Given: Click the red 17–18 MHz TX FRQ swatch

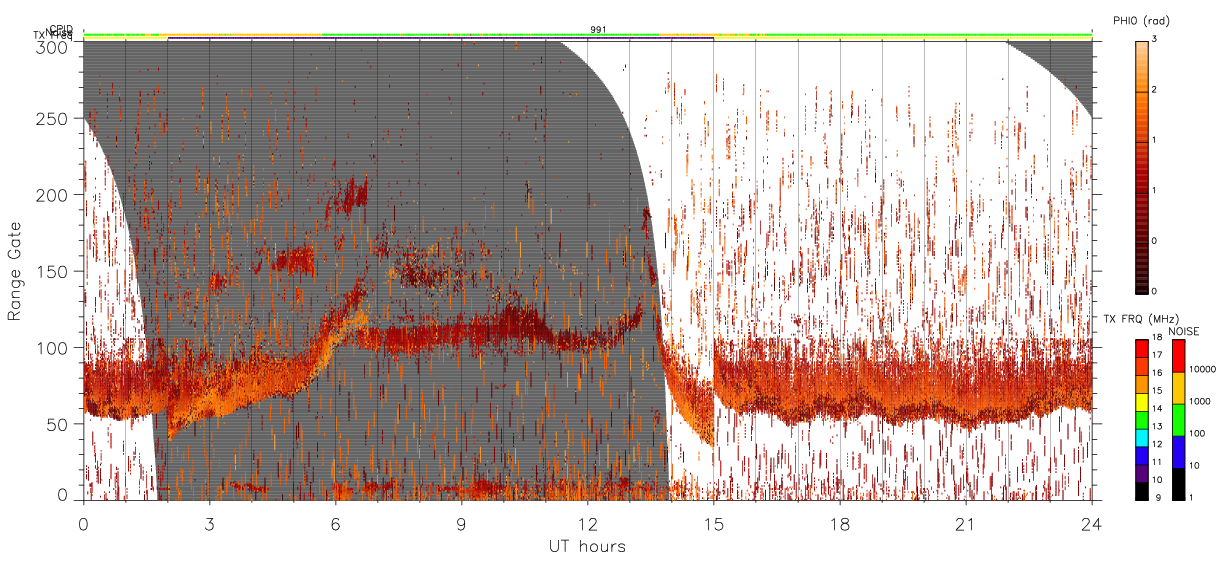Looking at the screenshot, I should coord(1143,349).
